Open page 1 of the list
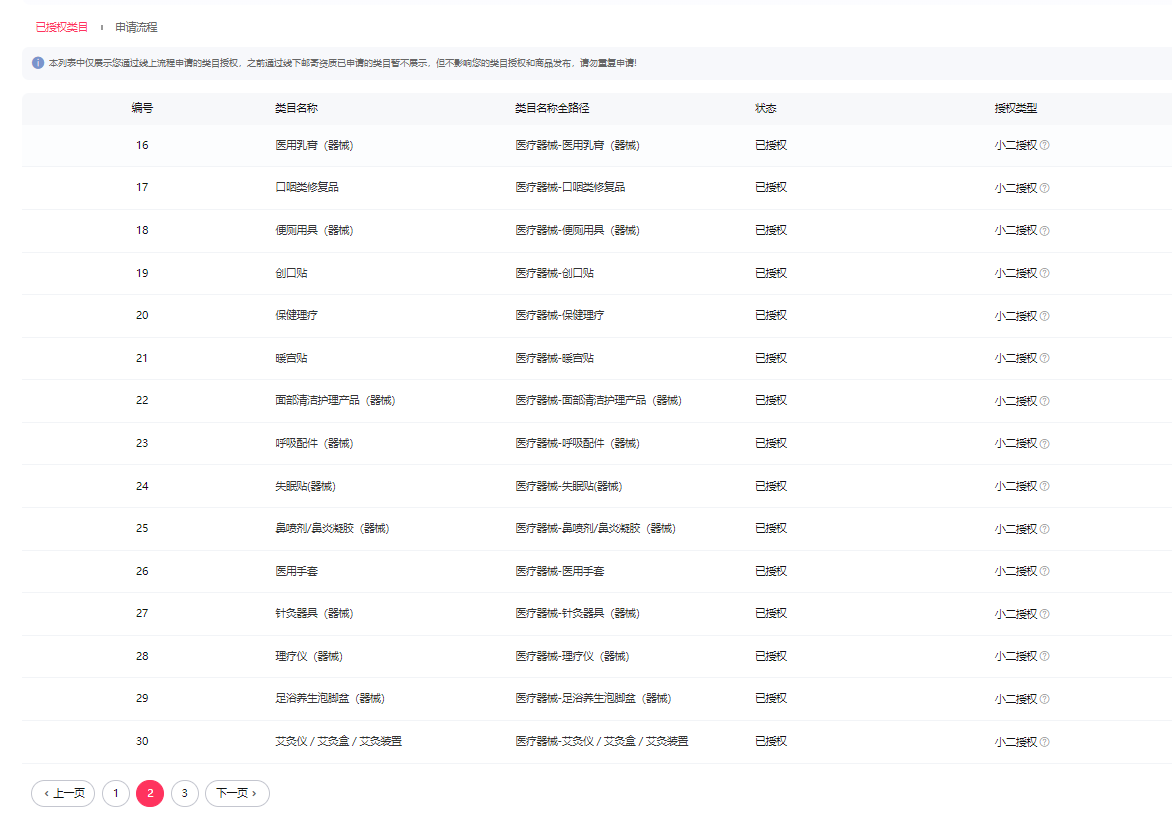1172x814 pixels. [116, 793]
